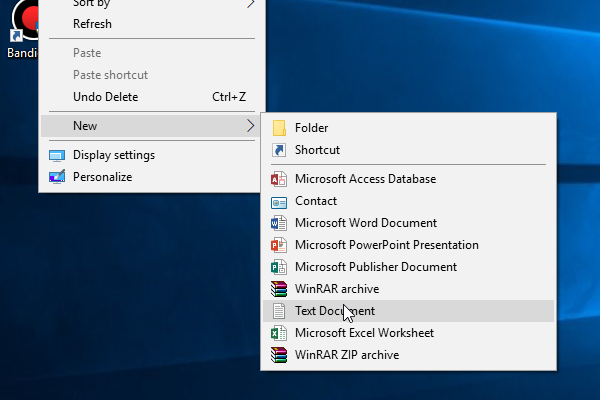Image resolution: width=600 pixels, height=400 pixels.
Task: Expand the New submenu arrow
Action: tap(250, 126)
